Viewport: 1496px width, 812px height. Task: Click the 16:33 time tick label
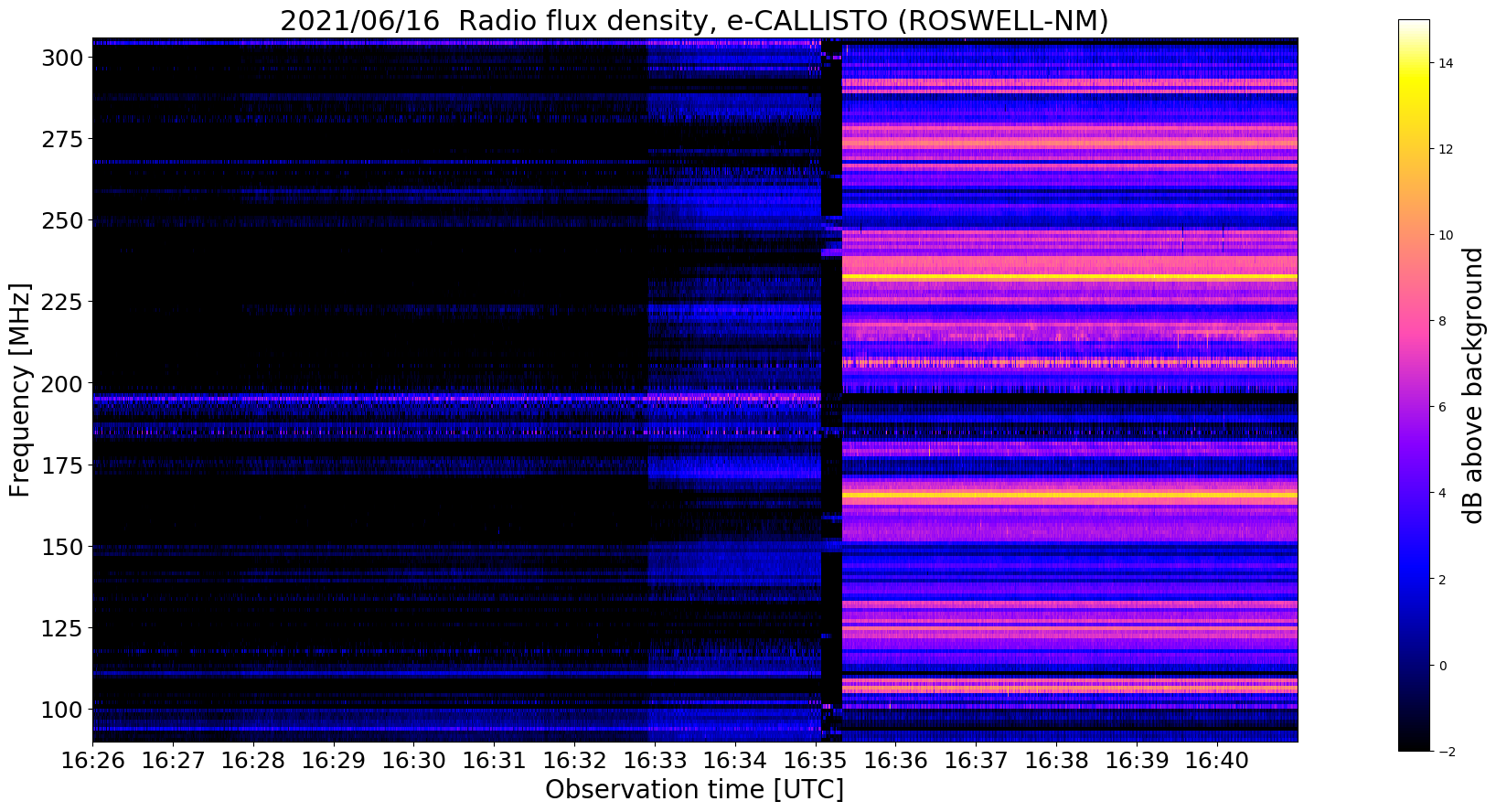[655, 761]
